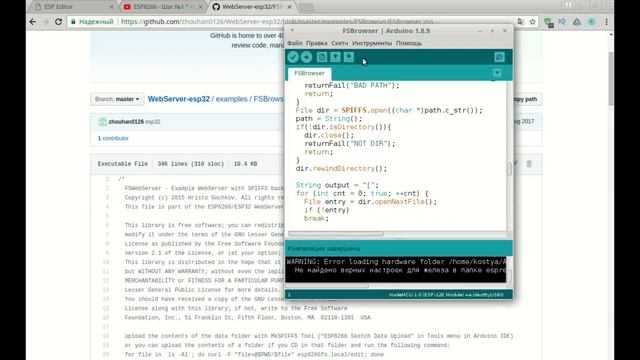The height and width of the screenshot is (360, 640).
Task: Open the Инструменты menu in Arduino
Action: [x=372, y=43]
